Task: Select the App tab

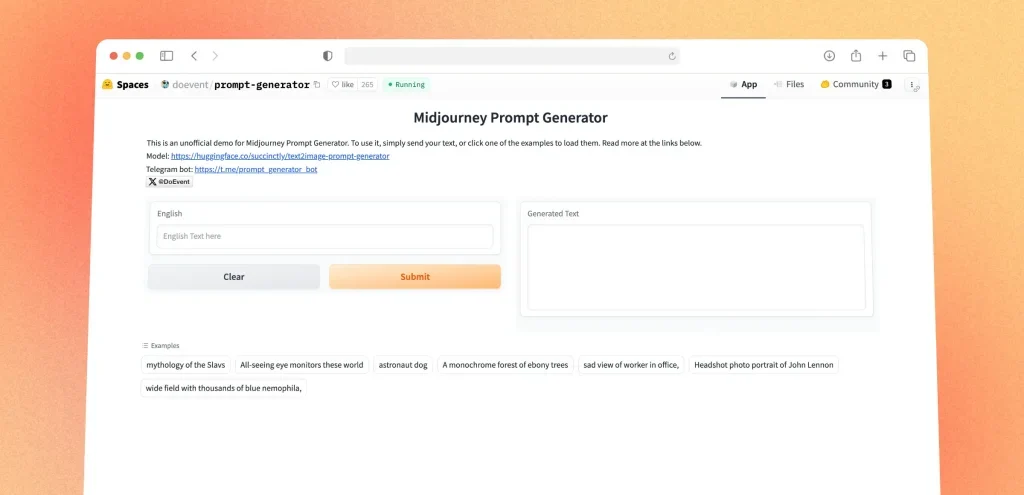Action: coord(743,85)
